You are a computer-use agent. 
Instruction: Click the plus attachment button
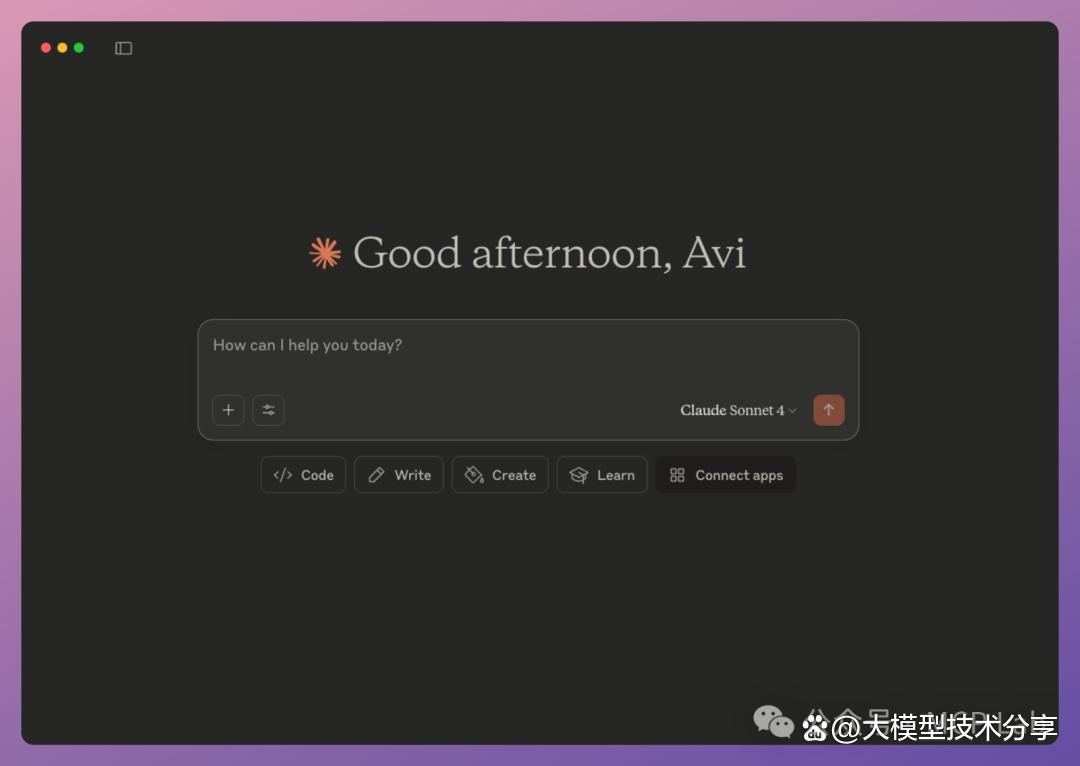(x=228, y=410)
